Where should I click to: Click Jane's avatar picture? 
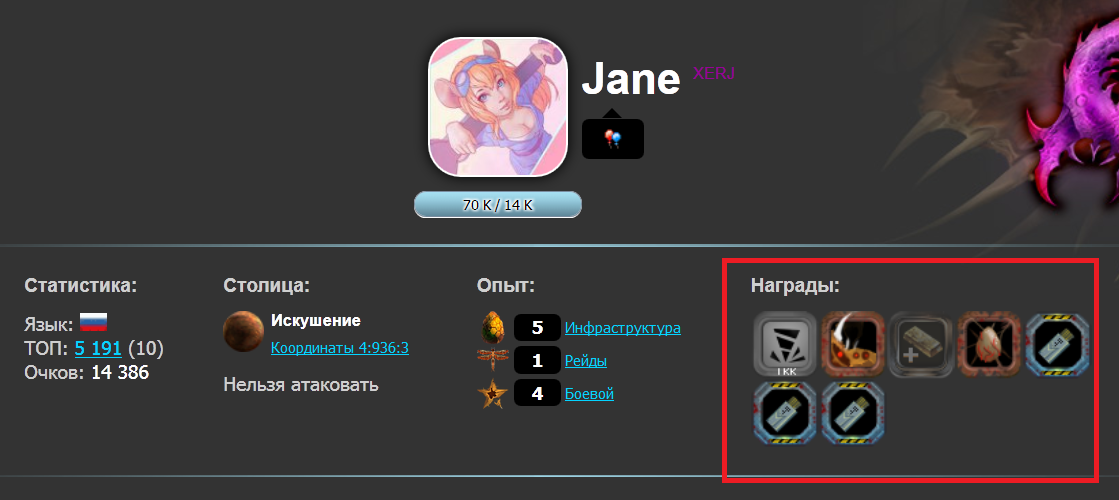click(x=498, y=107)
